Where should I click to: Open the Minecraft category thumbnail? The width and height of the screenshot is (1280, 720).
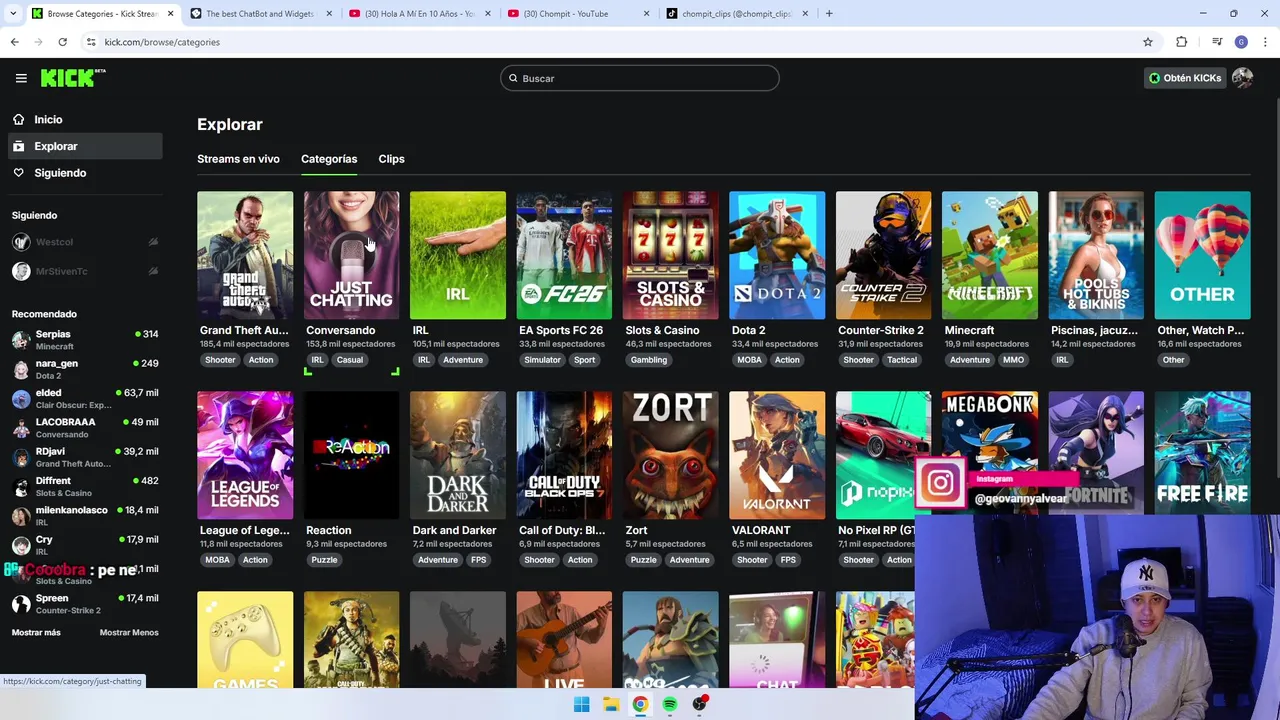click(x=990, y=255)
